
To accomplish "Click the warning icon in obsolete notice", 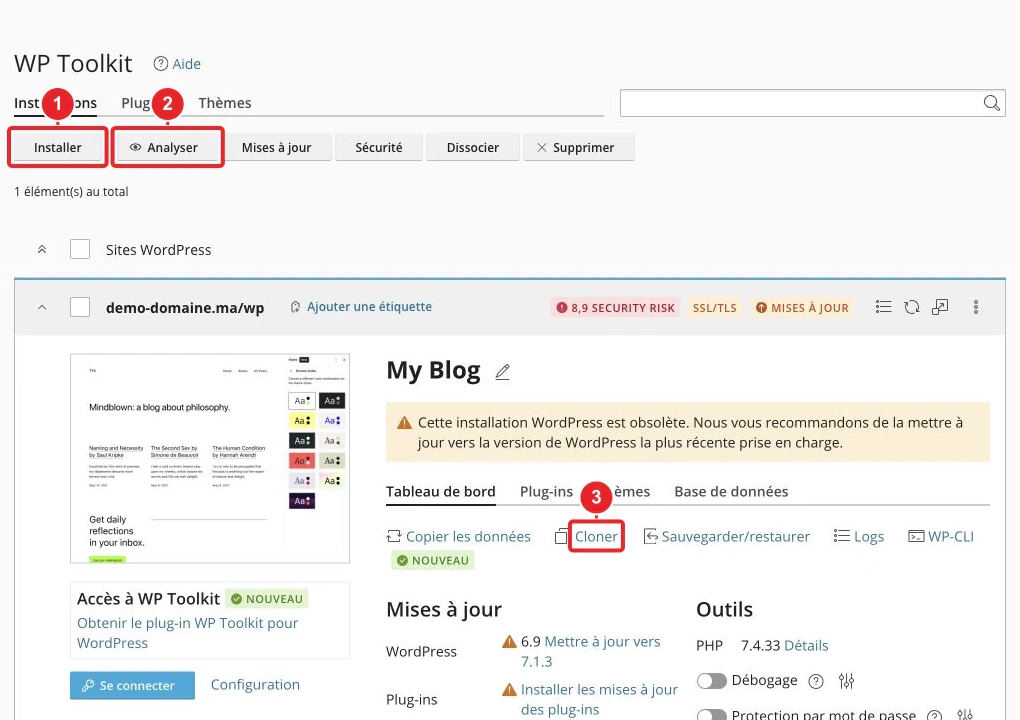I will pos(404,423).
